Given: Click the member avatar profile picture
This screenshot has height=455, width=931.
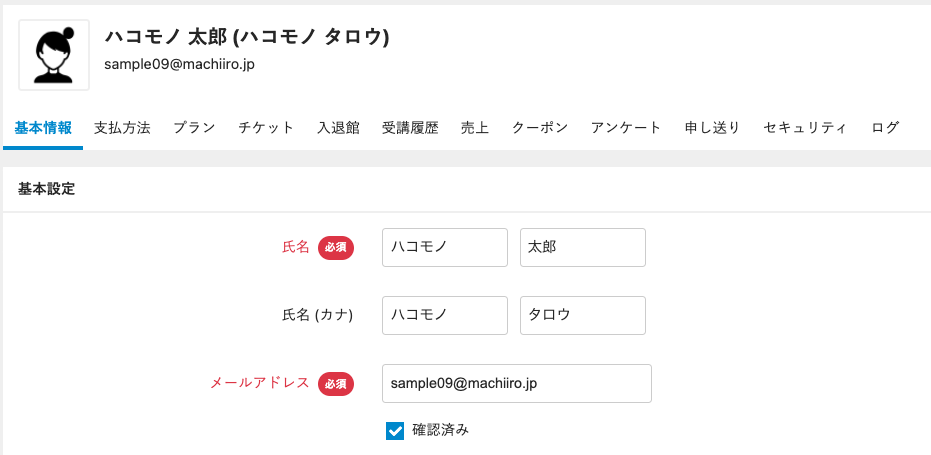Looking at the screenshot, I should pos(54,55).
